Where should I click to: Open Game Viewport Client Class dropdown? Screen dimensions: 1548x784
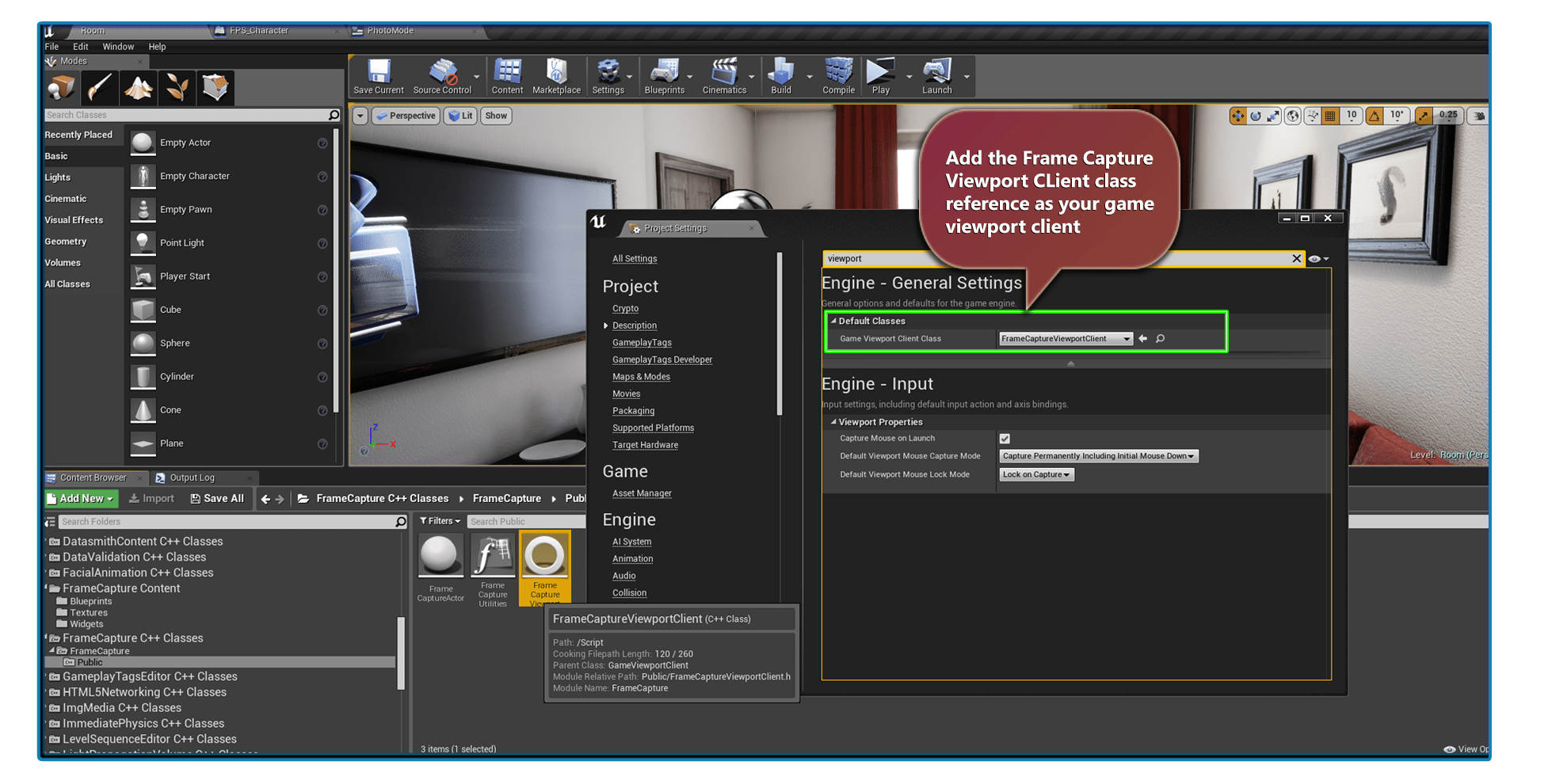1066,339
